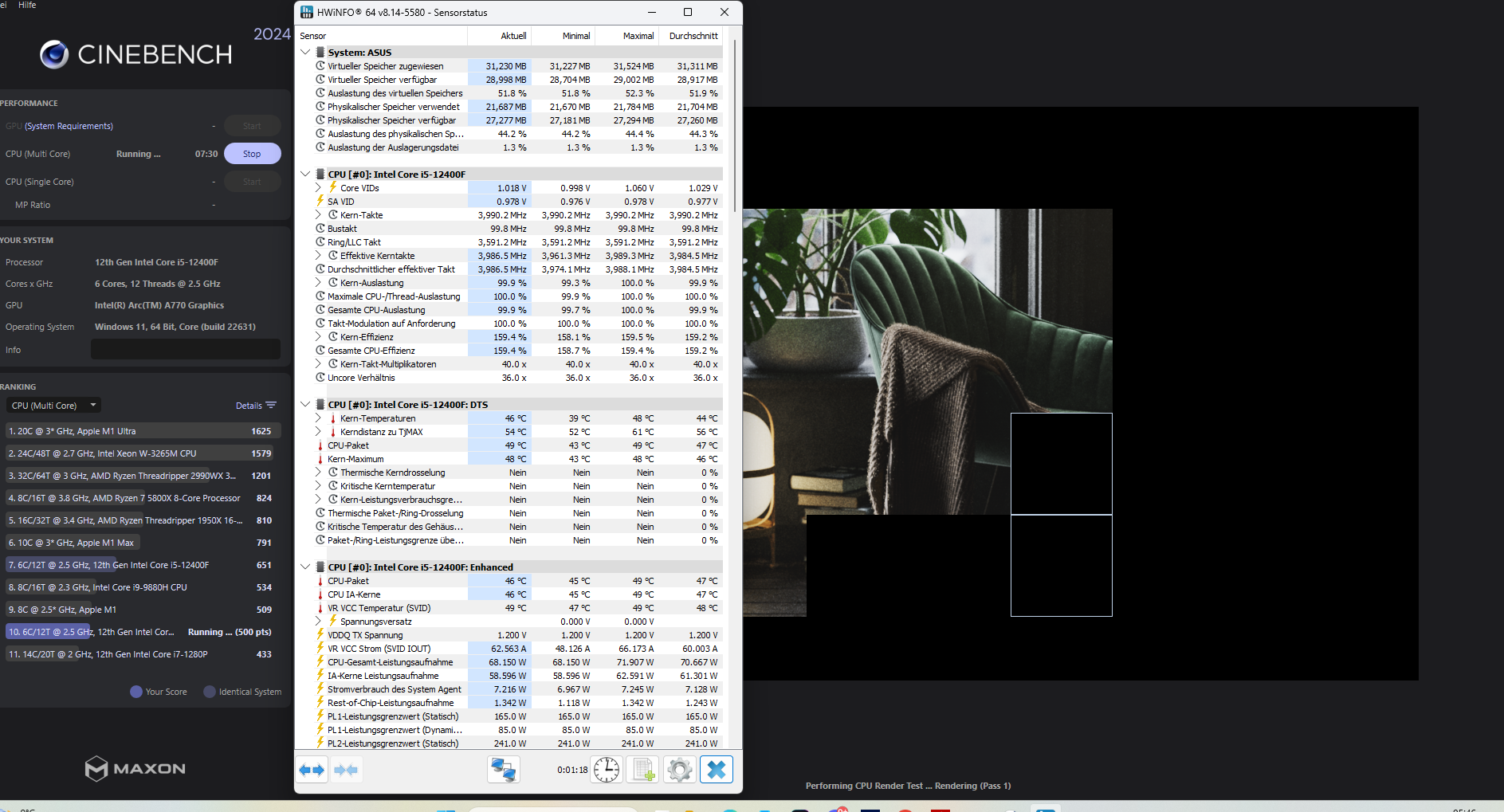Start logging with the sheet plus icon
Viewport: 1504px width, 812px height.
click(x=642, y=770)
